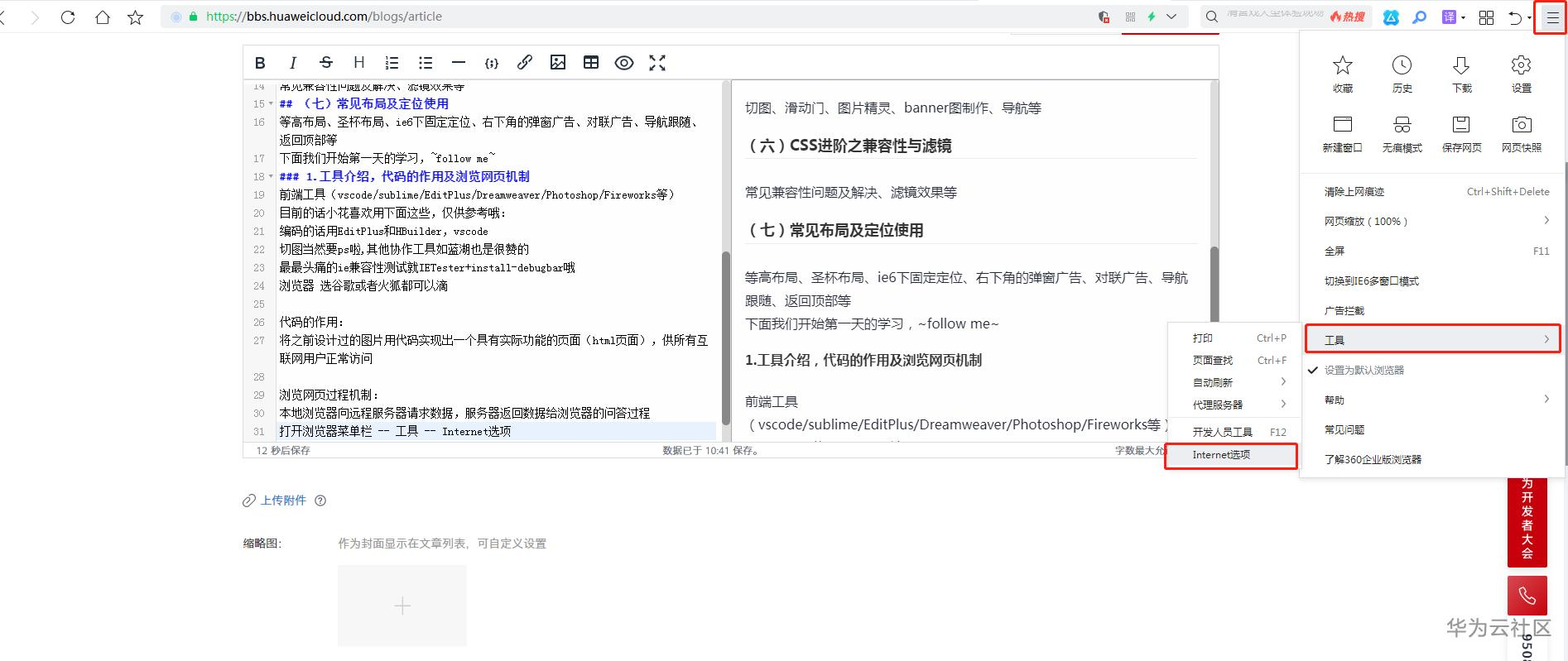Click the red phone contact button
The height and width of the screenshot is (661, 1568).
point(1527,596)
